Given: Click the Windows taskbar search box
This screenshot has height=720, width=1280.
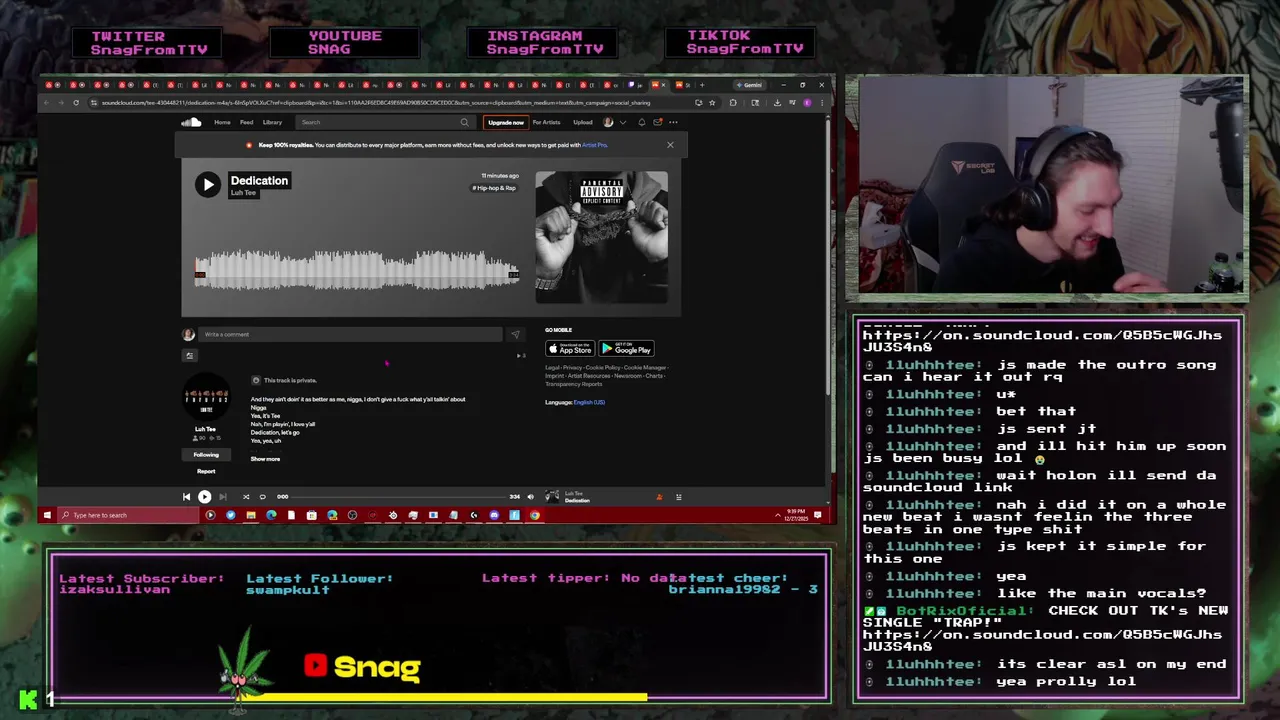Looking at the screenshot, I should coord(129,515).
